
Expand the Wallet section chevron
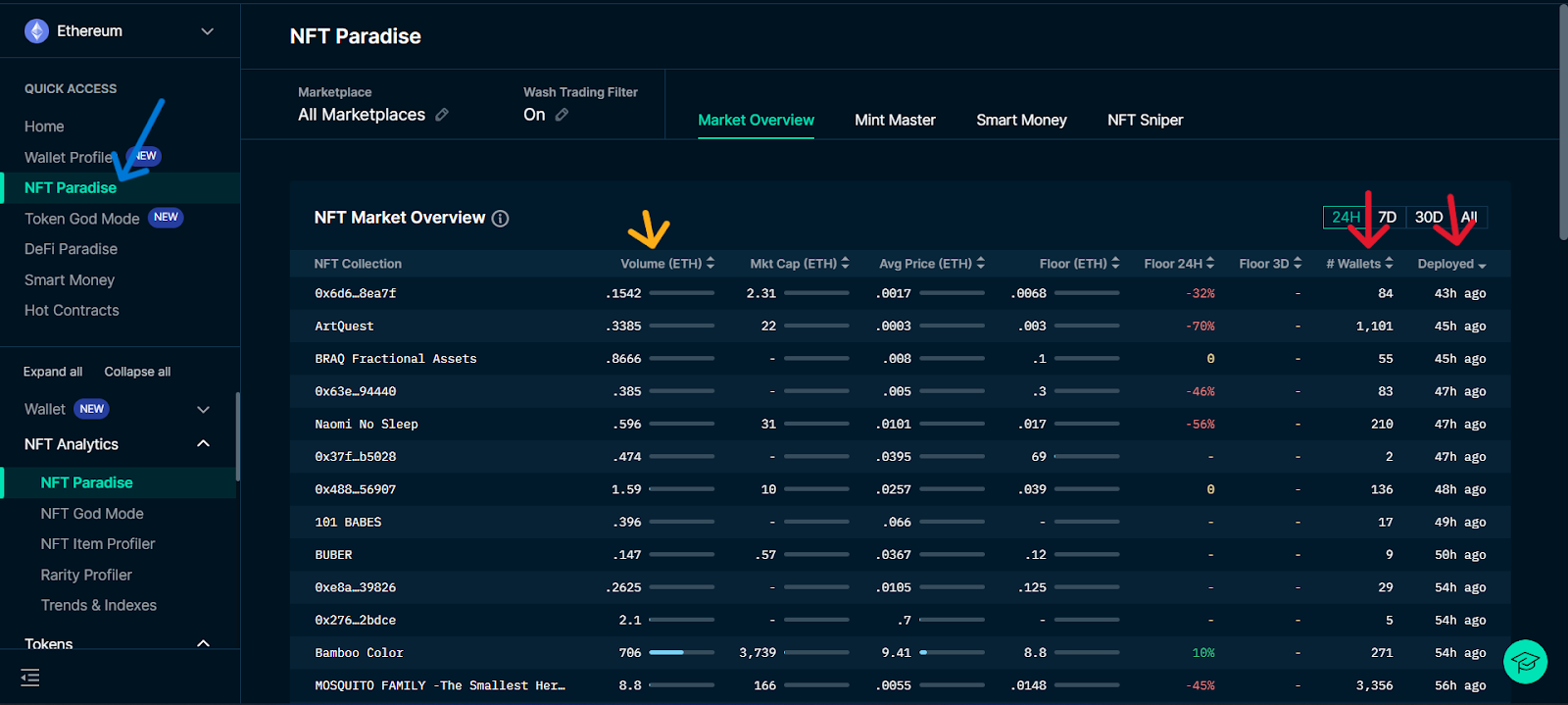[x=204, y=409]
